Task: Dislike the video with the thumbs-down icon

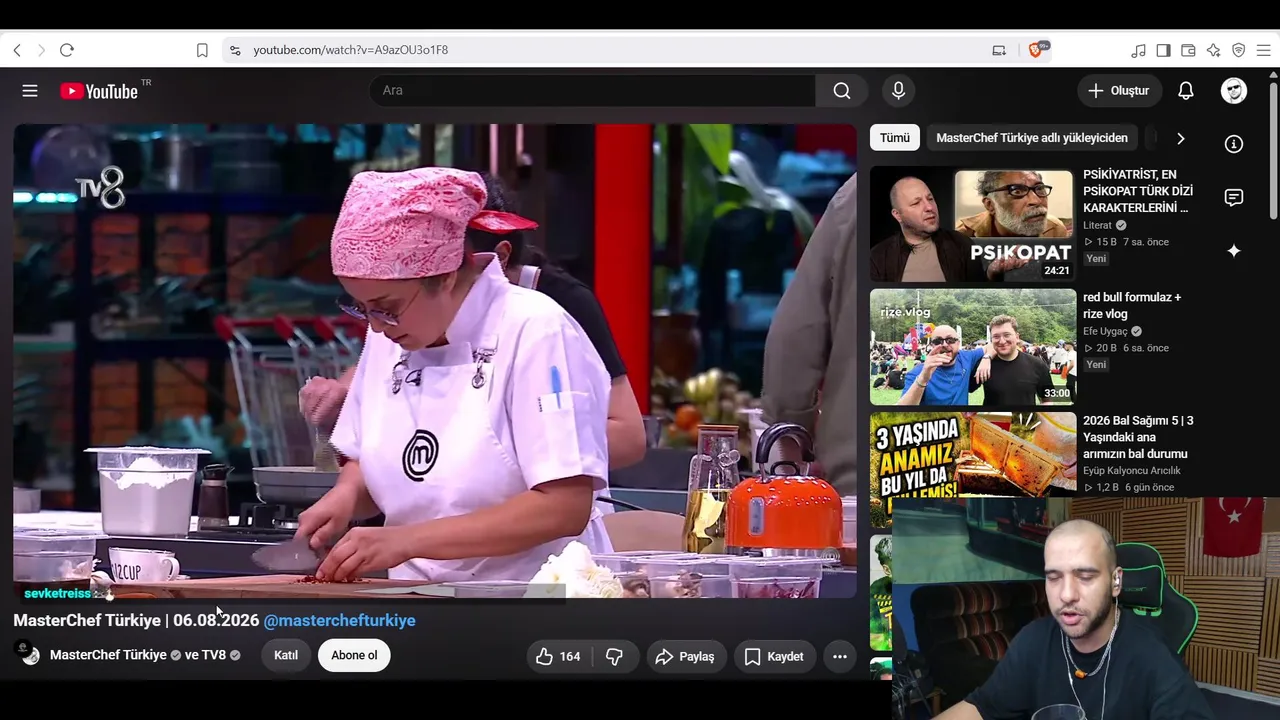Action: click(615, 657)
